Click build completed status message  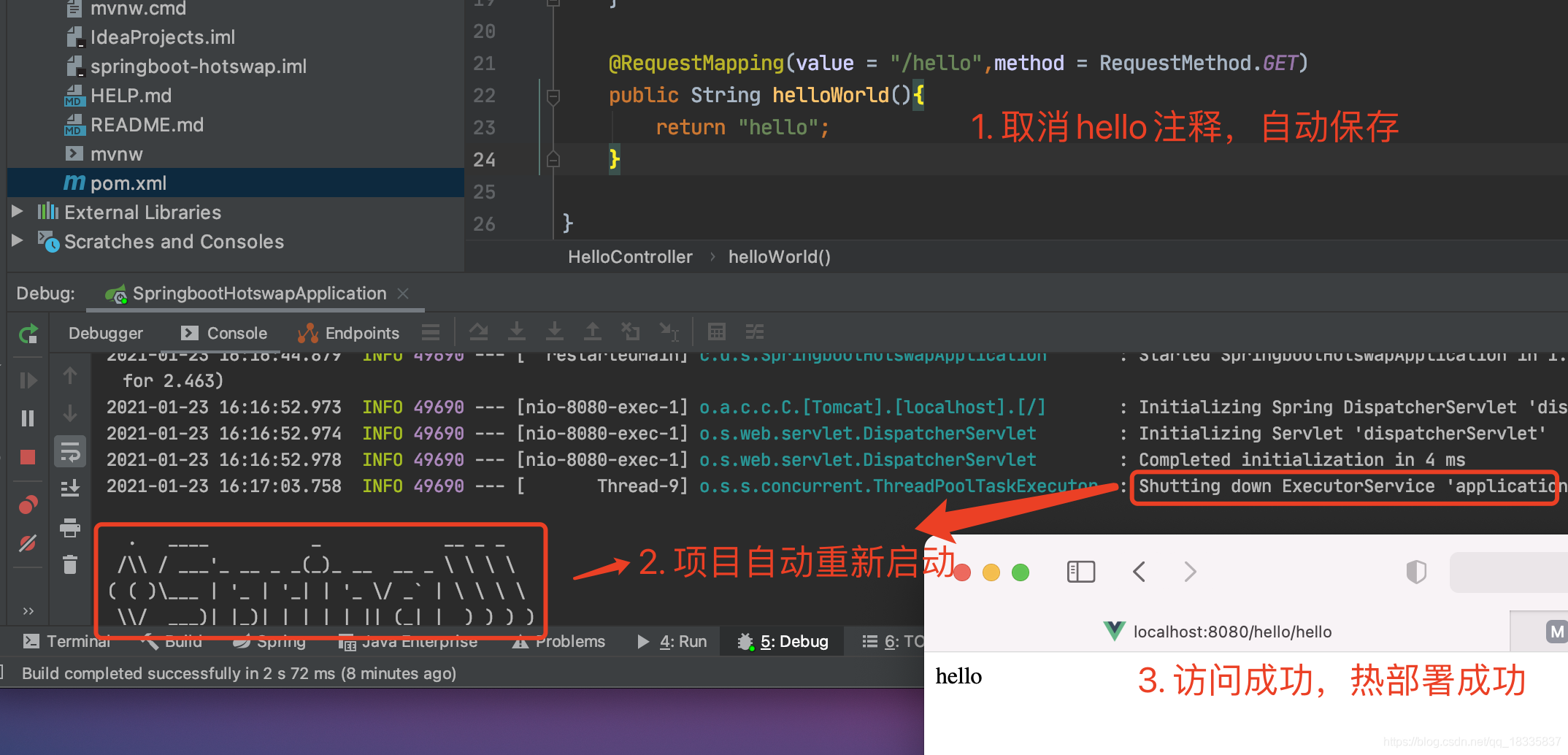(x=239, y=673)
